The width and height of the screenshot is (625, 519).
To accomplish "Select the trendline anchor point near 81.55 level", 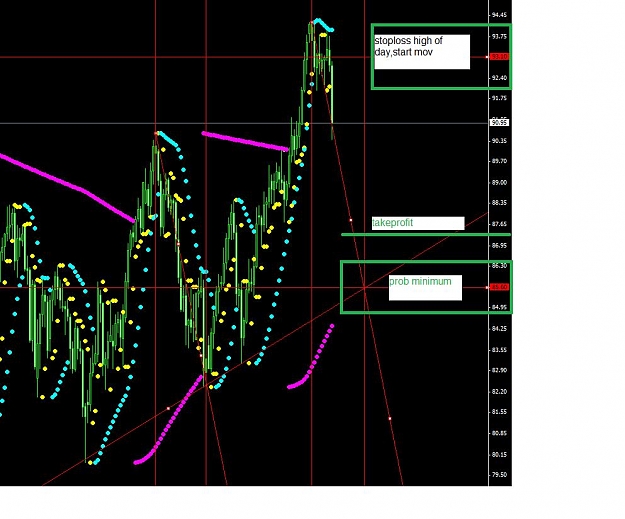I will (389, 419).
